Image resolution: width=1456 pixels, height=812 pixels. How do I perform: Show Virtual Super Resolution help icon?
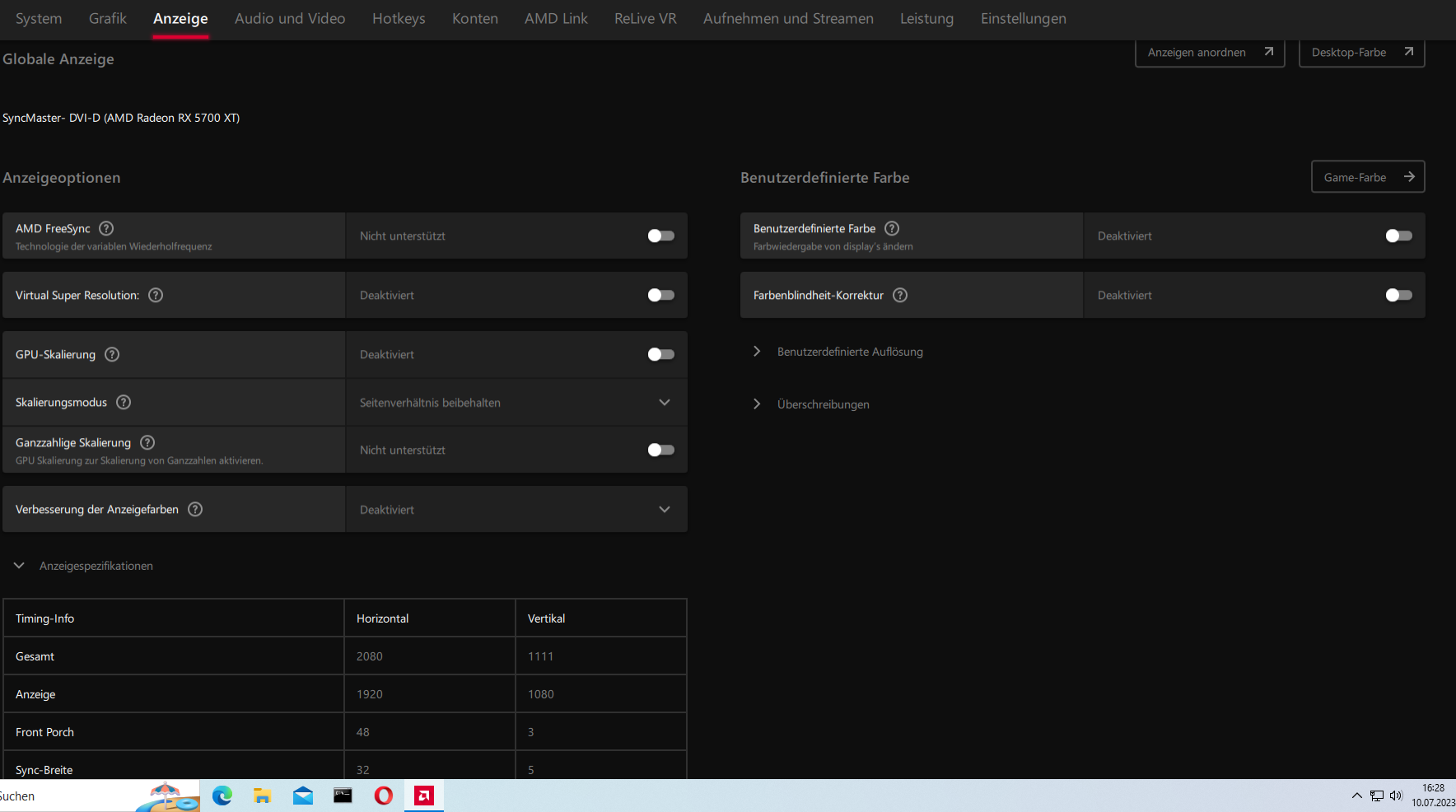(x=156, y=295)
